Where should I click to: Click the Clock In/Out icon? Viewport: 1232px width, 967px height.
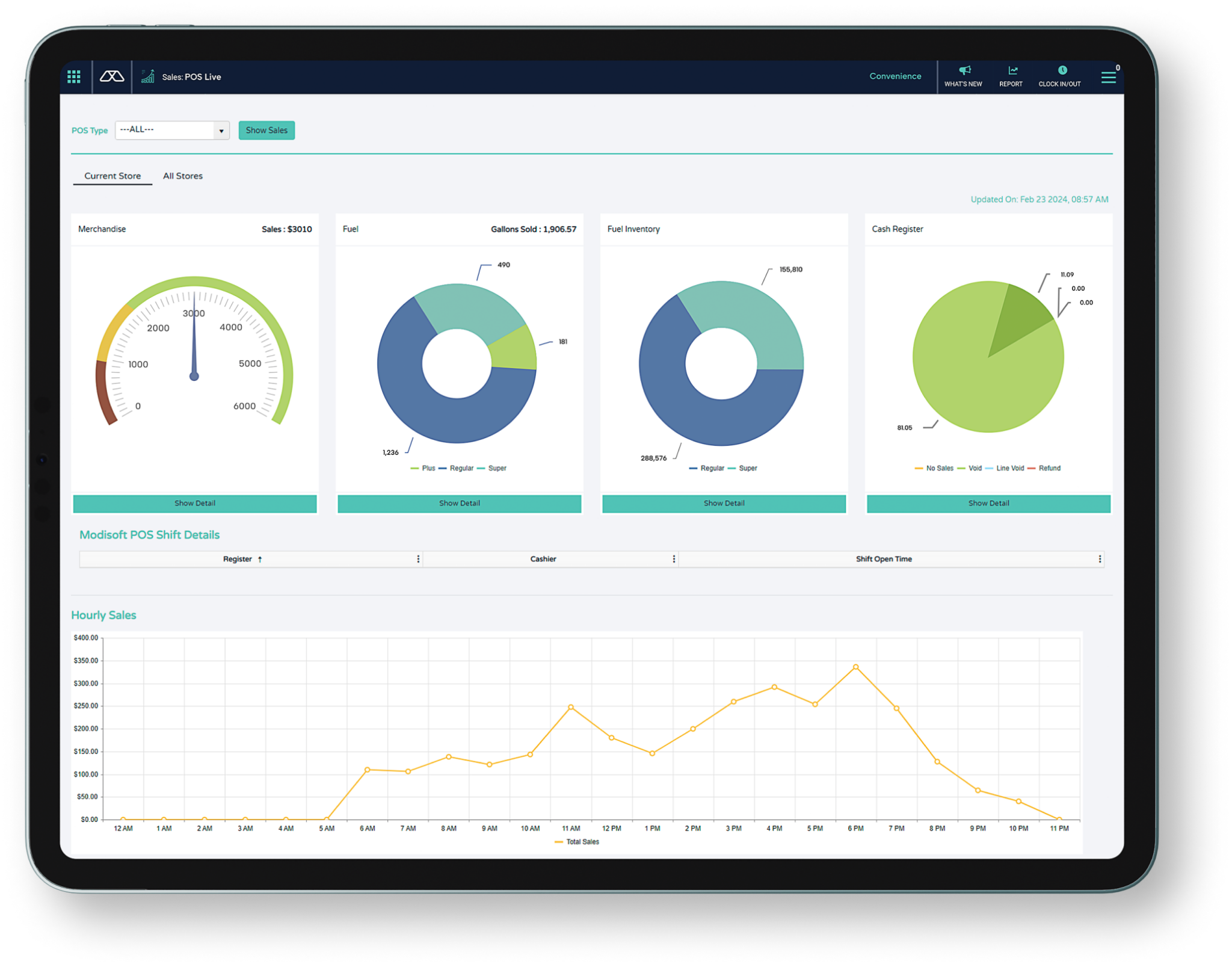click(x=1062, y=70)
